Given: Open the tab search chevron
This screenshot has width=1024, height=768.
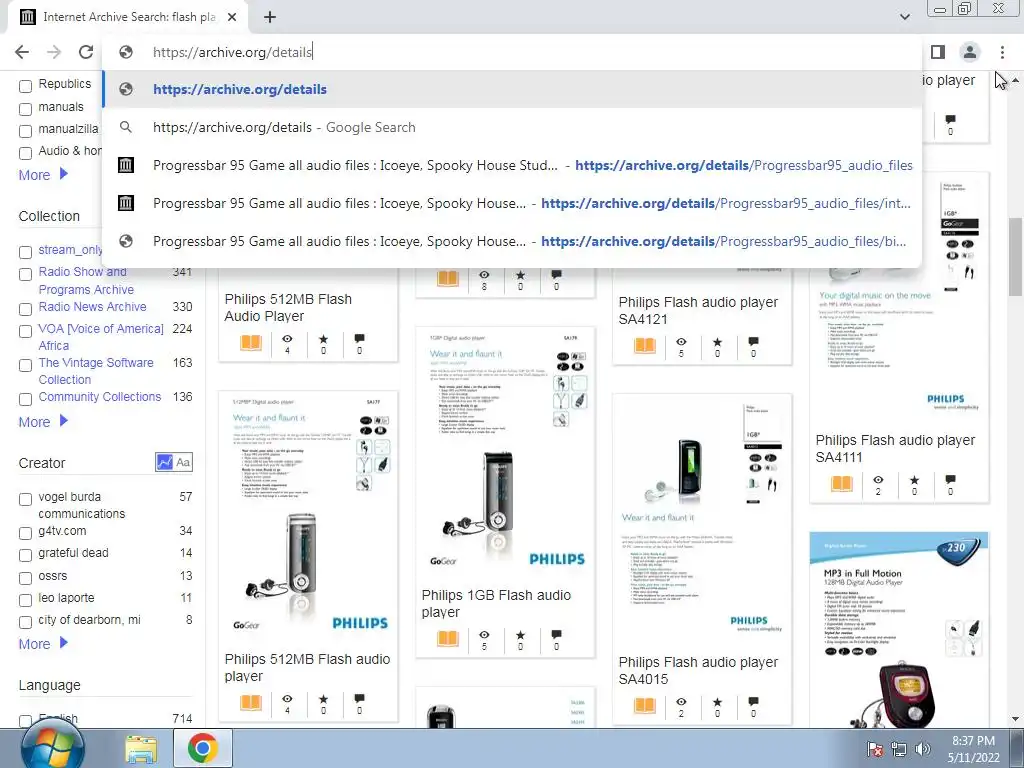Looking at the screenshot, I should (x=904, y=17).
